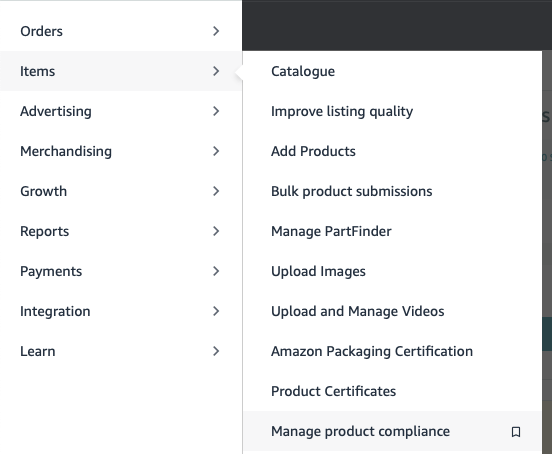Expand Learn with its chevron

pyautogui.click(x=216, y=351)
